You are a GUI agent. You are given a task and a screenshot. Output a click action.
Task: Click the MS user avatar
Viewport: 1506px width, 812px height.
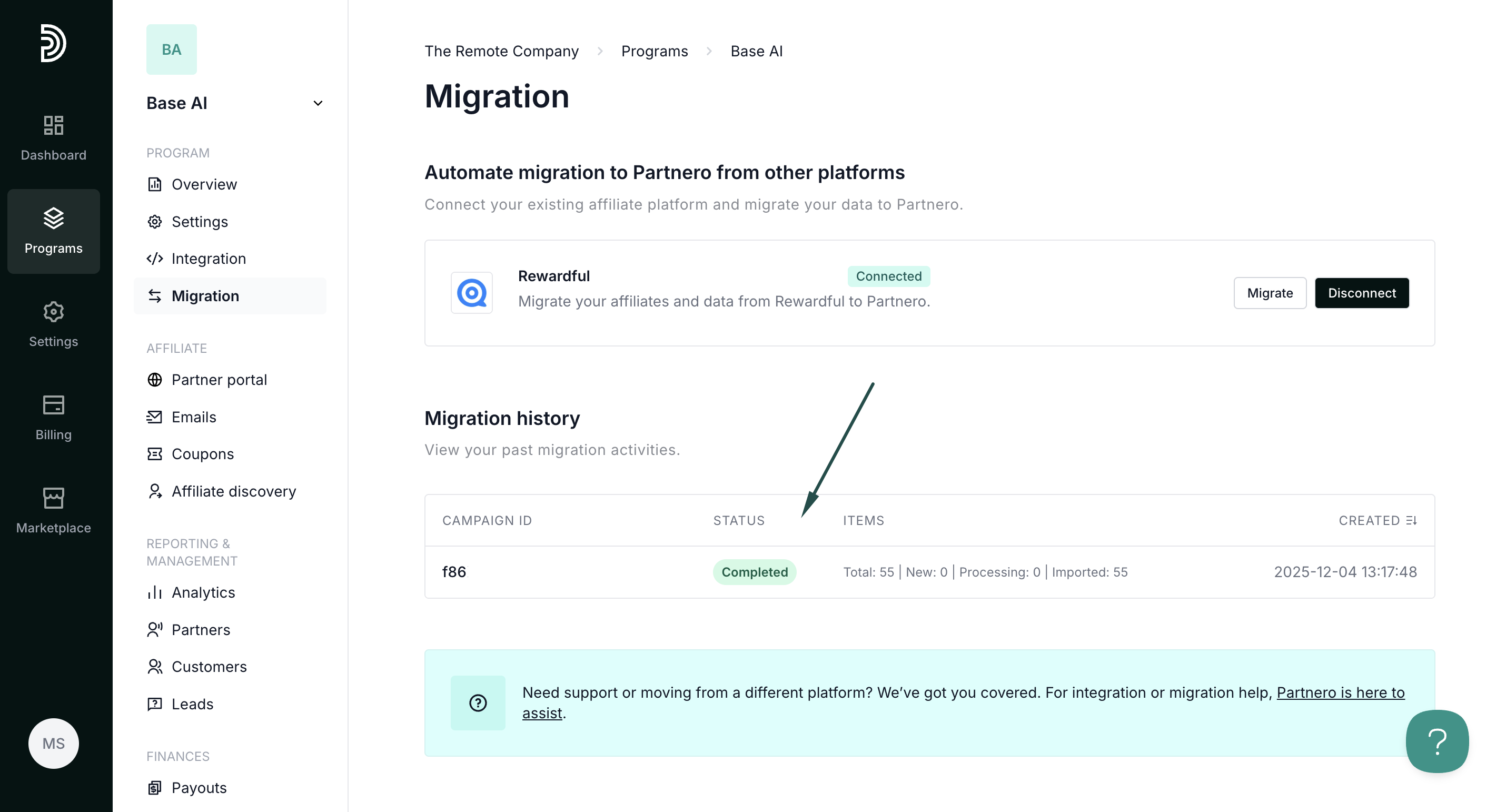tap(53, 743)
